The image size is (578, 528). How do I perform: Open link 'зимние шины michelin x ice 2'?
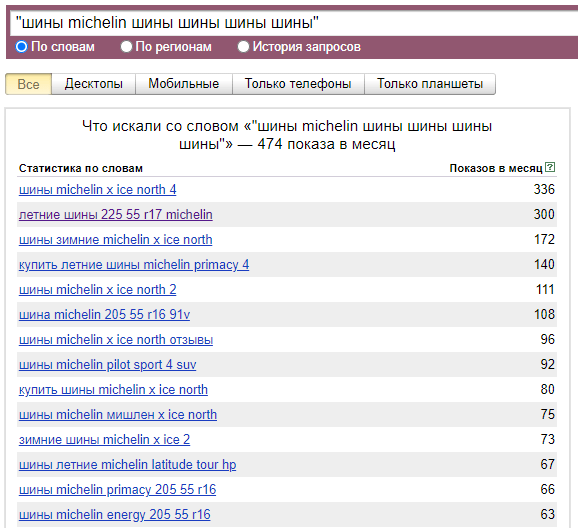coord(104,440)
